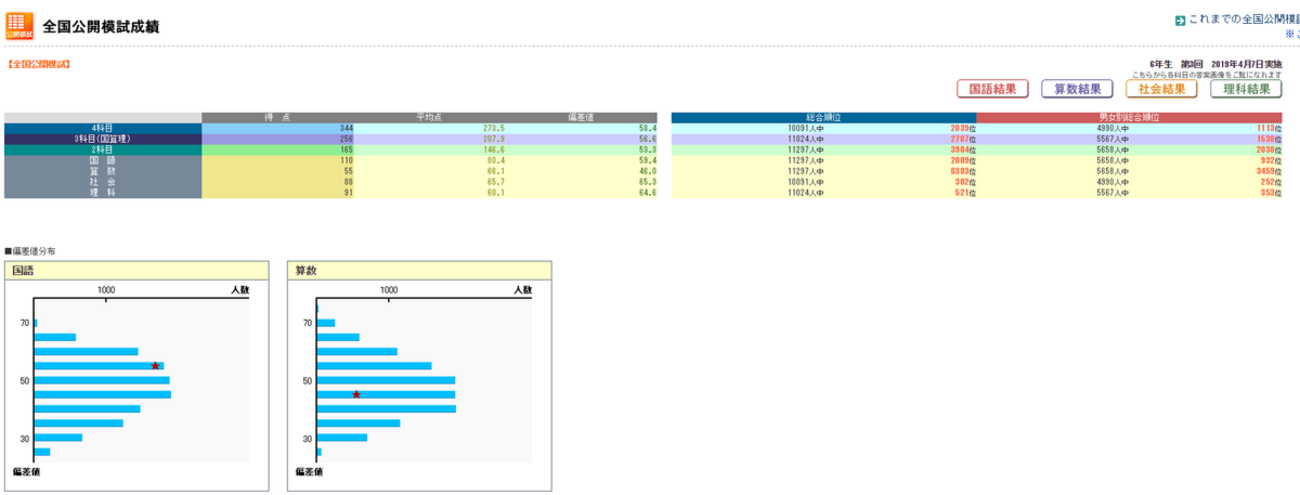
Task: Click the red star in the 国語 chart
Action: [155, 366]
